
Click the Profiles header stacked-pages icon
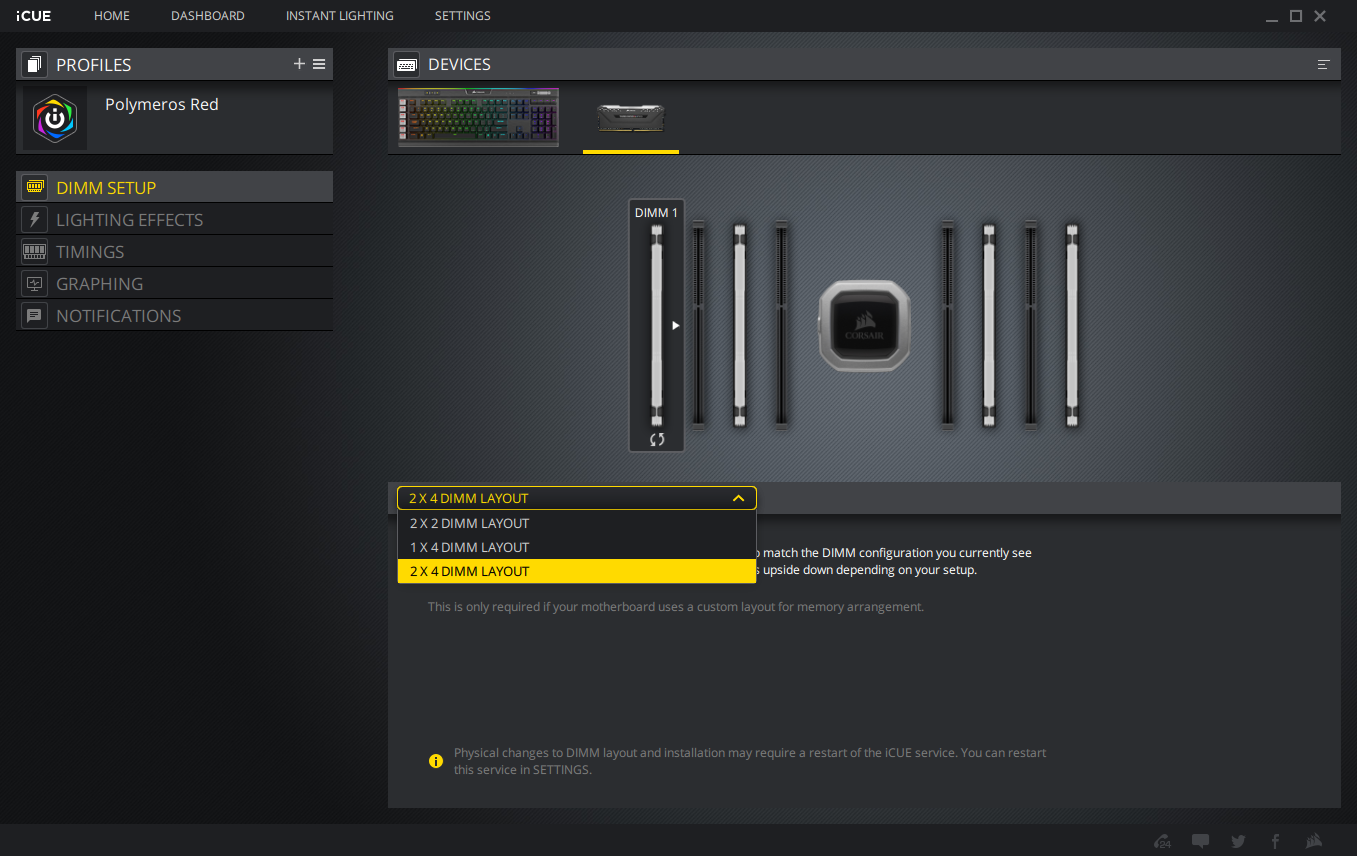35,65
